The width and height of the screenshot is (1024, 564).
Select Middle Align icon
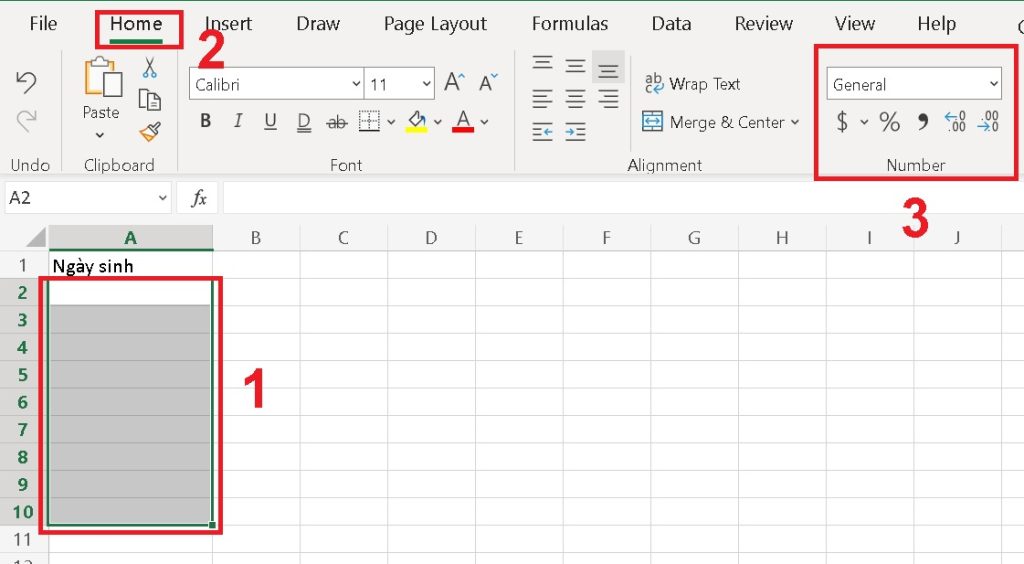575,66
